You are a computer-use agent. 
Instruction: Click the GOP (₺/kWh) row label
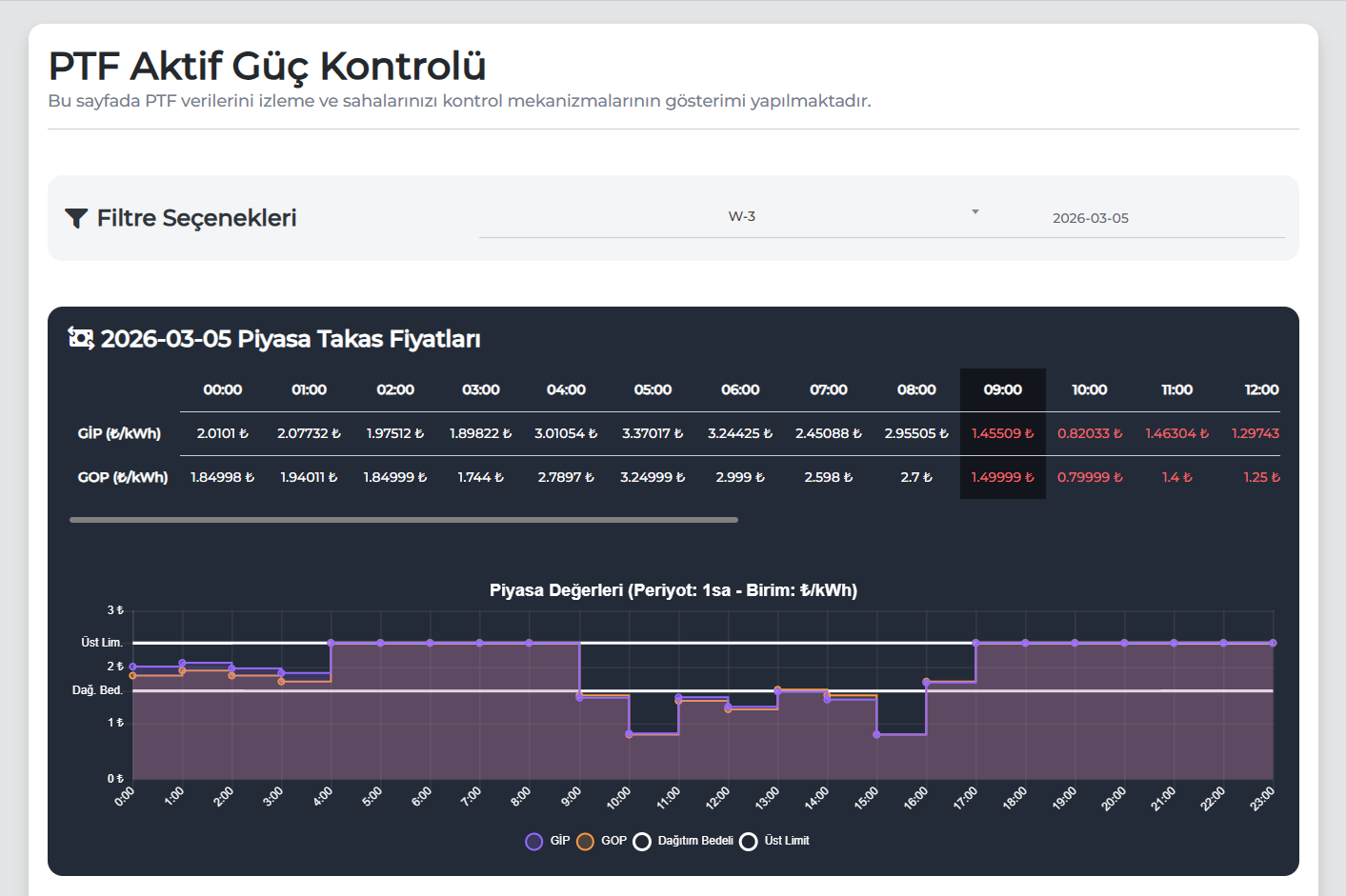tap(122, 477)
